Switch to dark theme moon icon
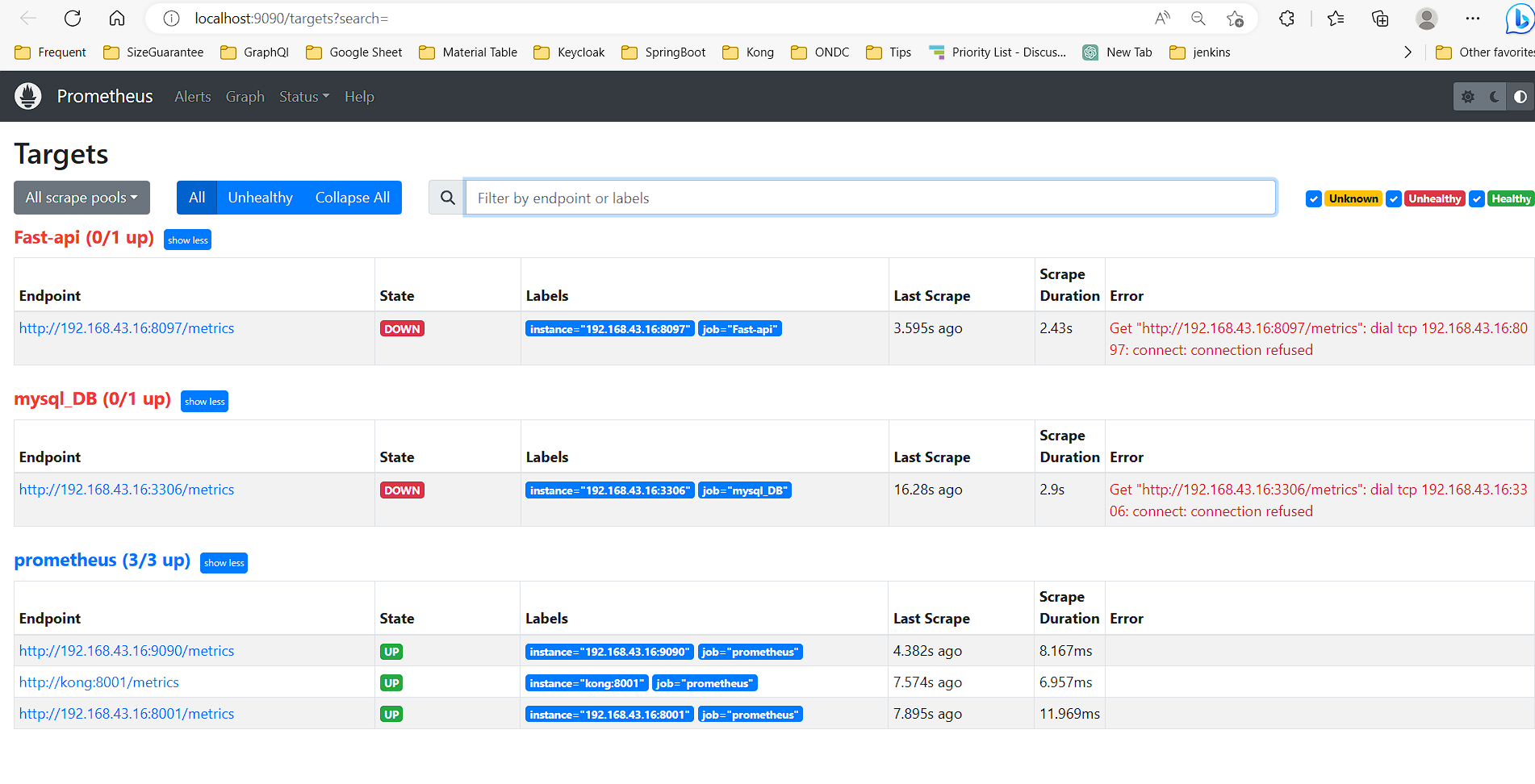The width and height of the screenshot is (1535, 784). click(1495, 97)
